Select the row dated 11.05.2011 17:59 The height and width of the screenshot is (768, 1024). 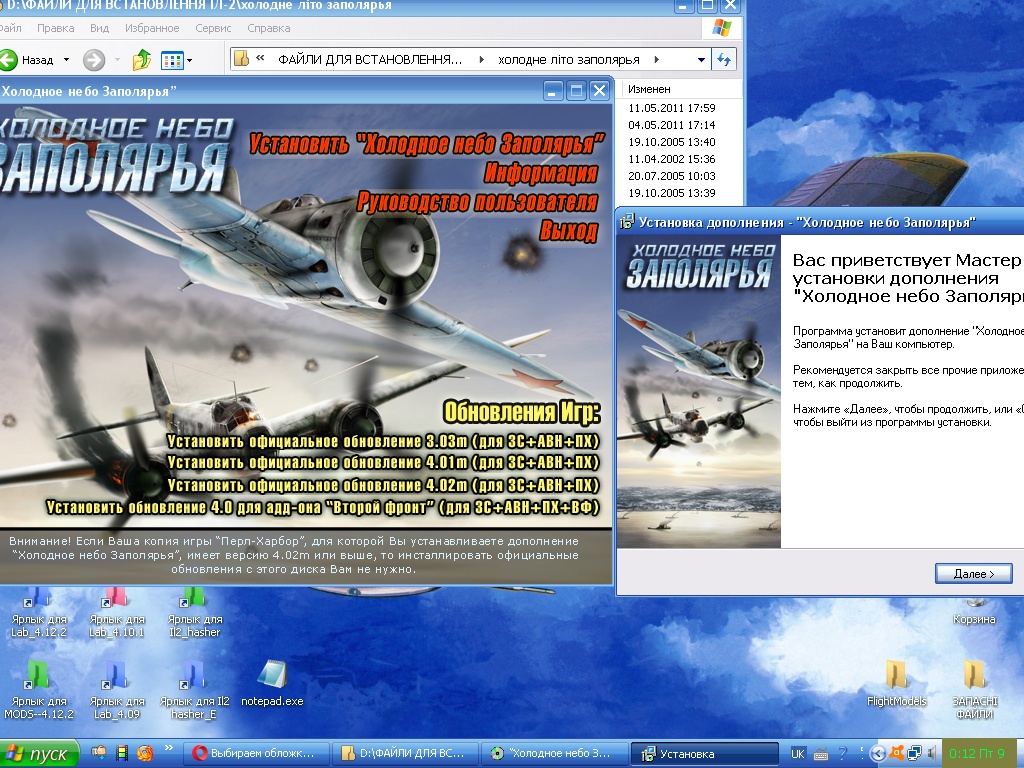point(671,108)
